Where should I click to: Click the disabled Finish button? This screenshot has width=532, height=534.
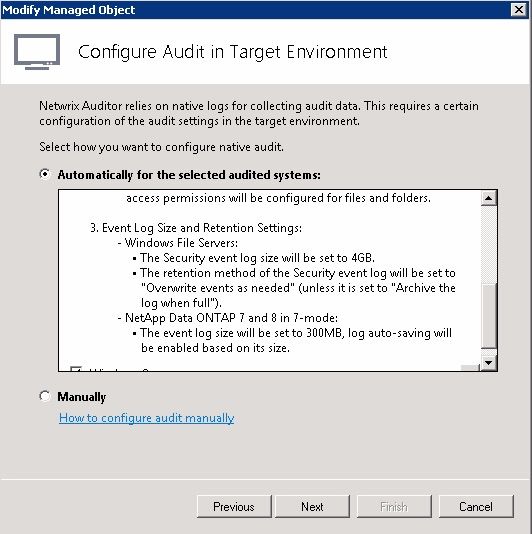(x=394, y=506)
